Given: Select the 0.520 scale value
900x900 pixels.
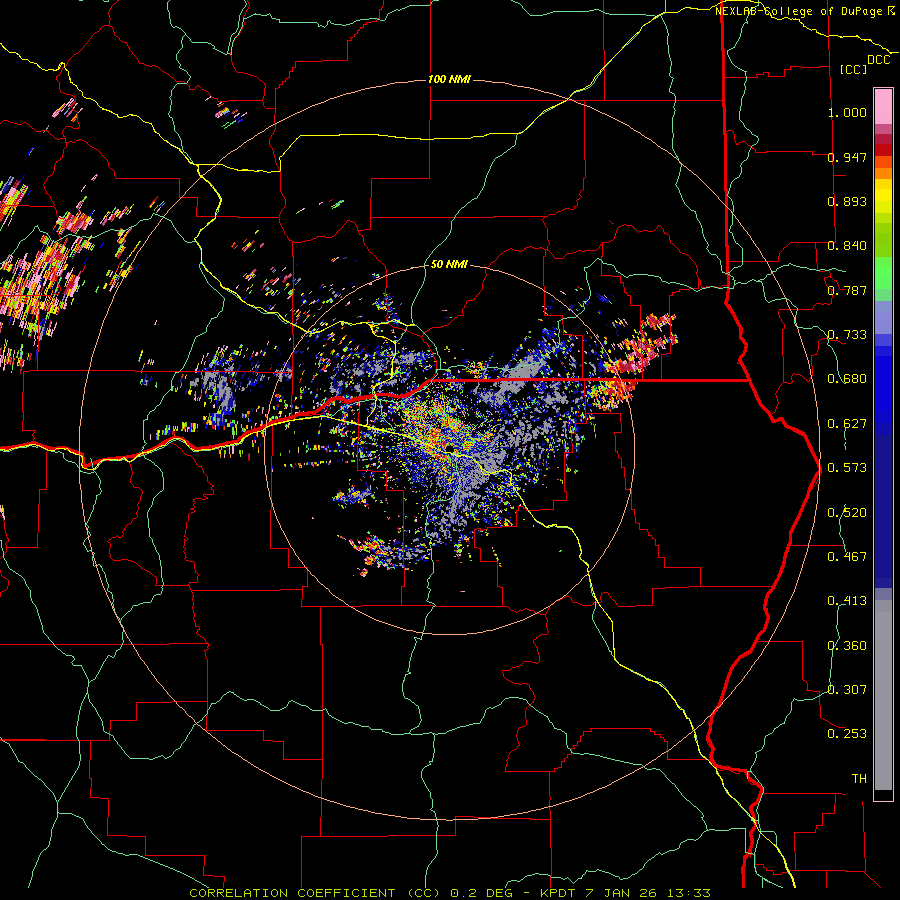Looking at the screenshot, I should [x=847, y=513].
